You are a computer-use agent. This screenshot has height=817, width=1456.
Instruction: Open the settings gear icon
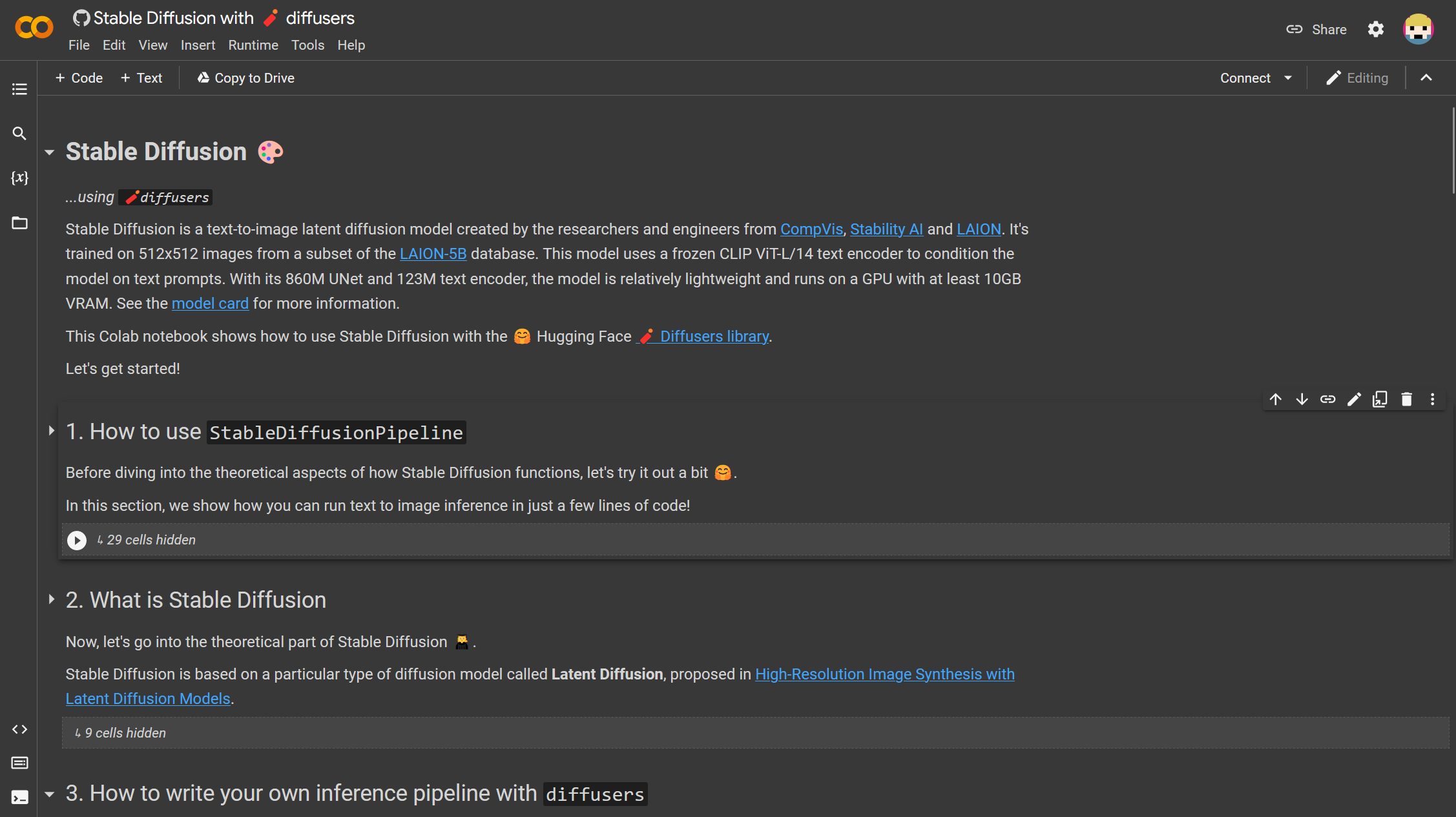1376,29
